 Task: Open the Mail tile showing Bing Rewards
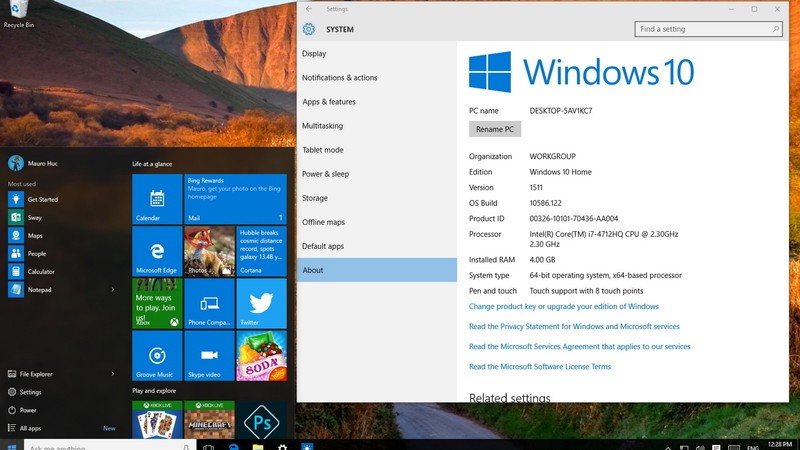point(235,199)
